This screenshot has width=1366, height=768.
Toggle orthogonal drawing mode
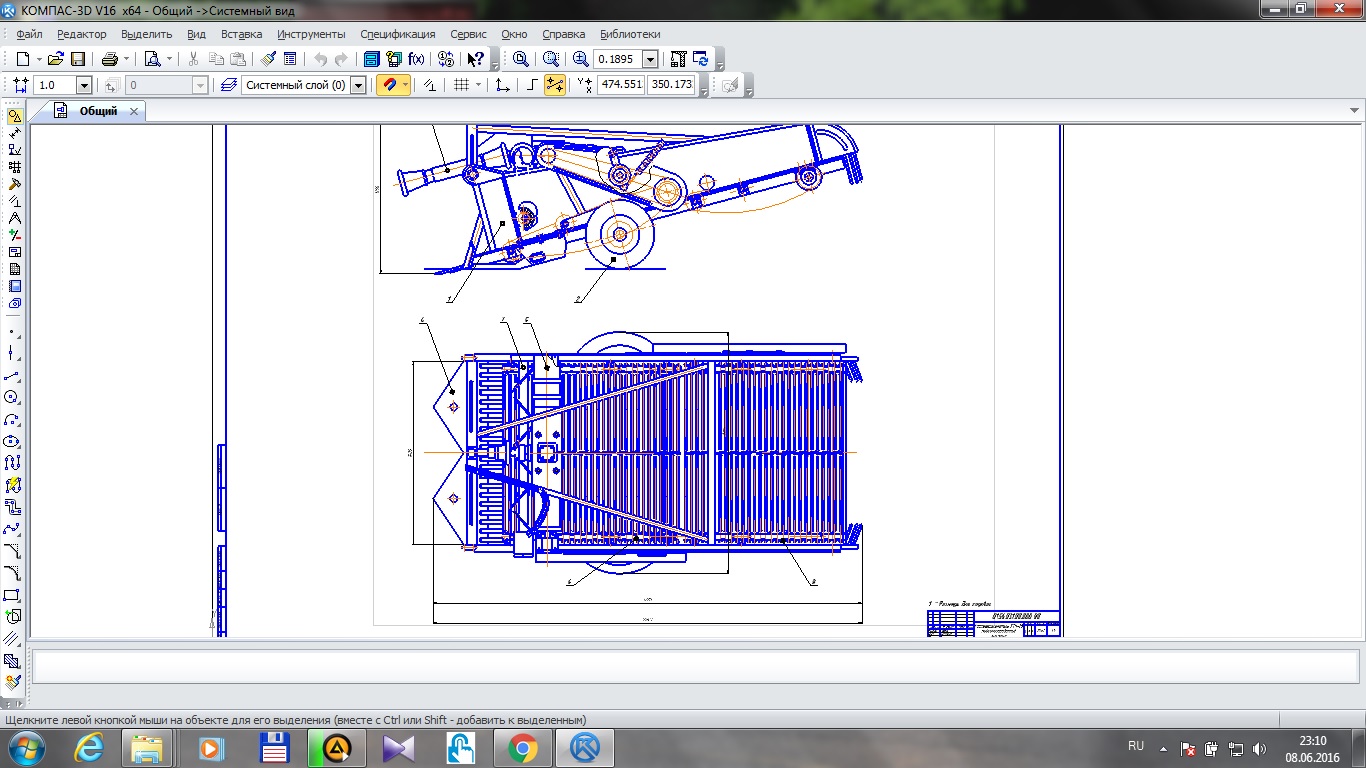pyautogui.click(x=532, y=85)
